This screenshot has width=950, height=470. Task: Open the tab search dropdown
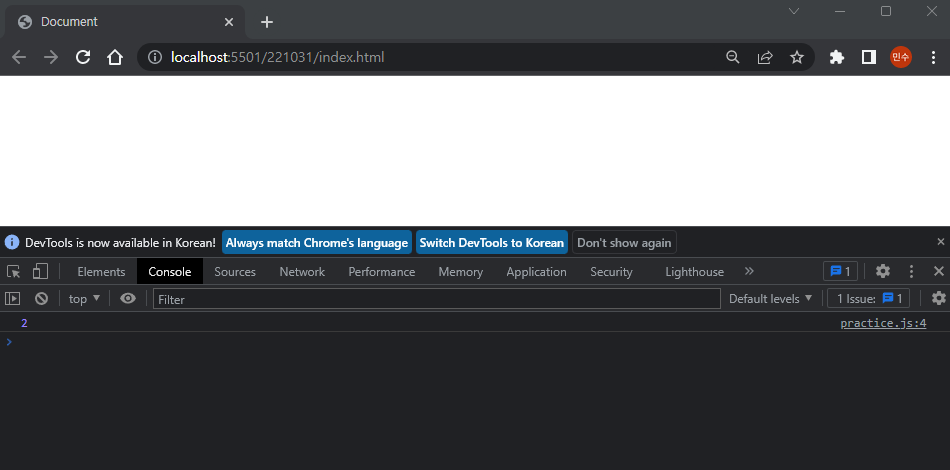tap(794, 11)
